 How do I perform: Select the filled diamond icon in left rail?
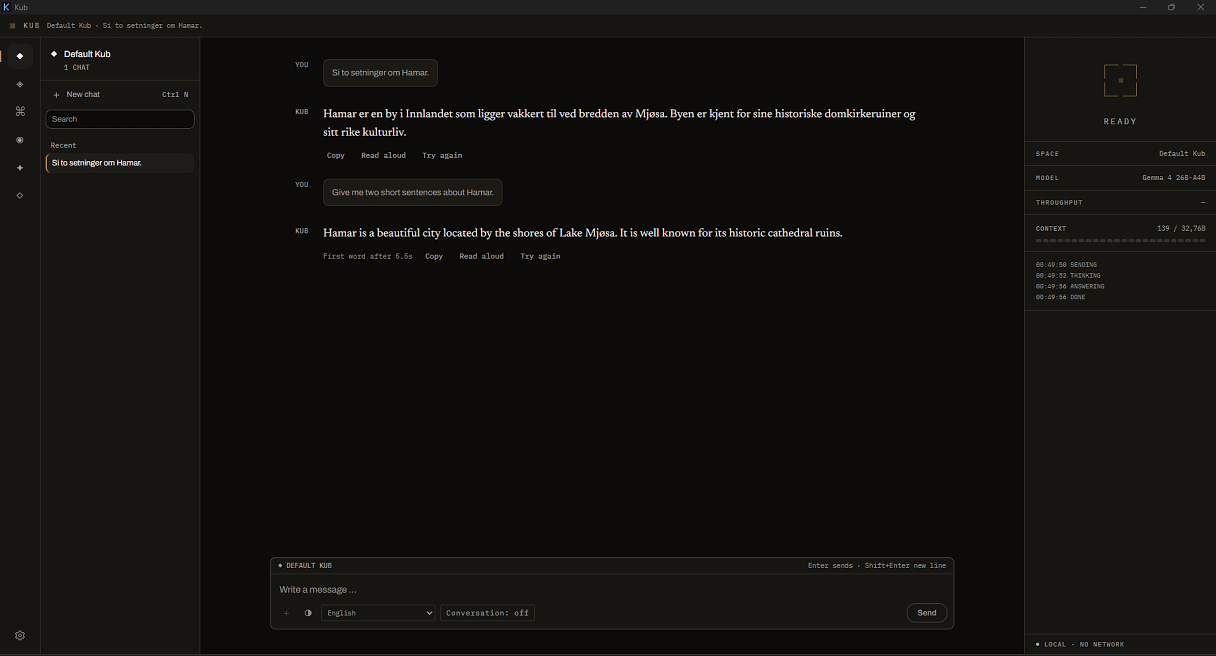(19, 56)
